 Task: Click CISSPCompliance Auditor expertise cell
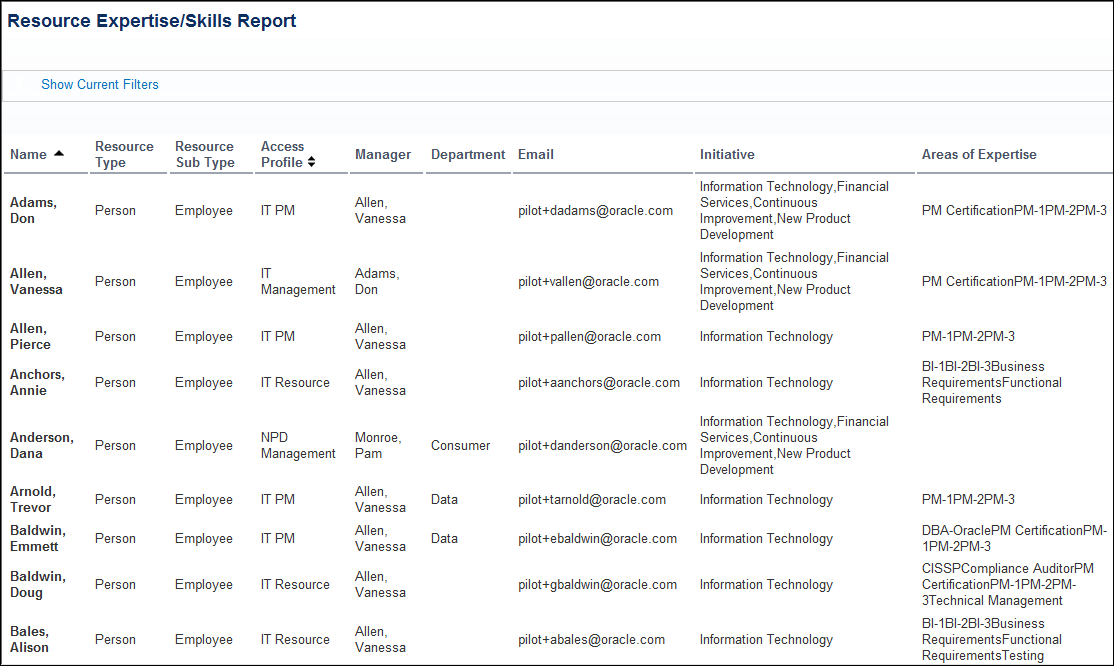(1007, 584)
